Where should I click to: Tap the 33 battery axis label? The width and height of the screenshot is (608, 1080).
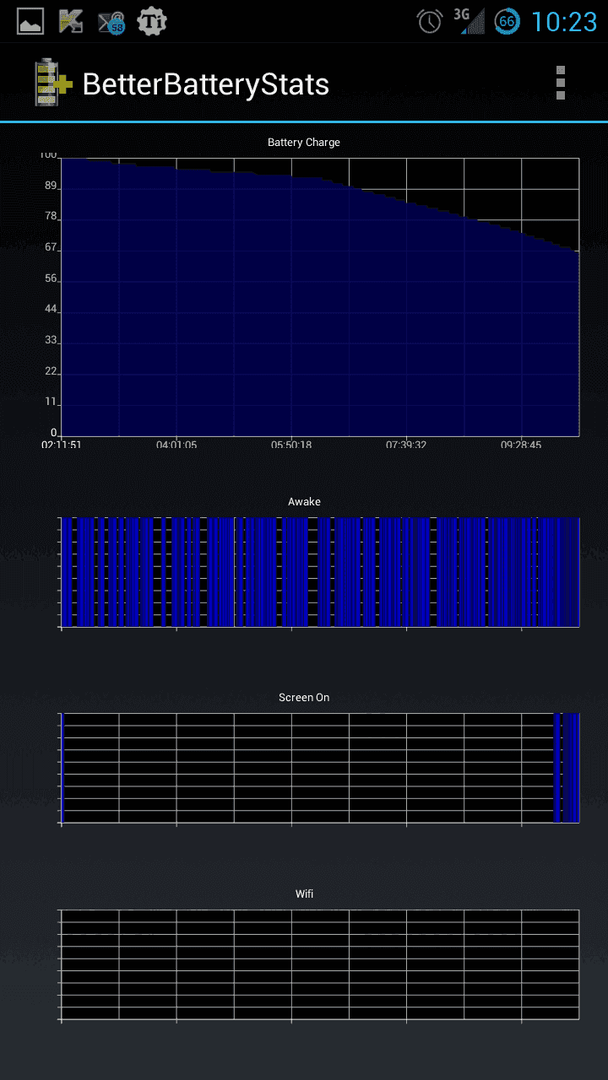(50, 341)
